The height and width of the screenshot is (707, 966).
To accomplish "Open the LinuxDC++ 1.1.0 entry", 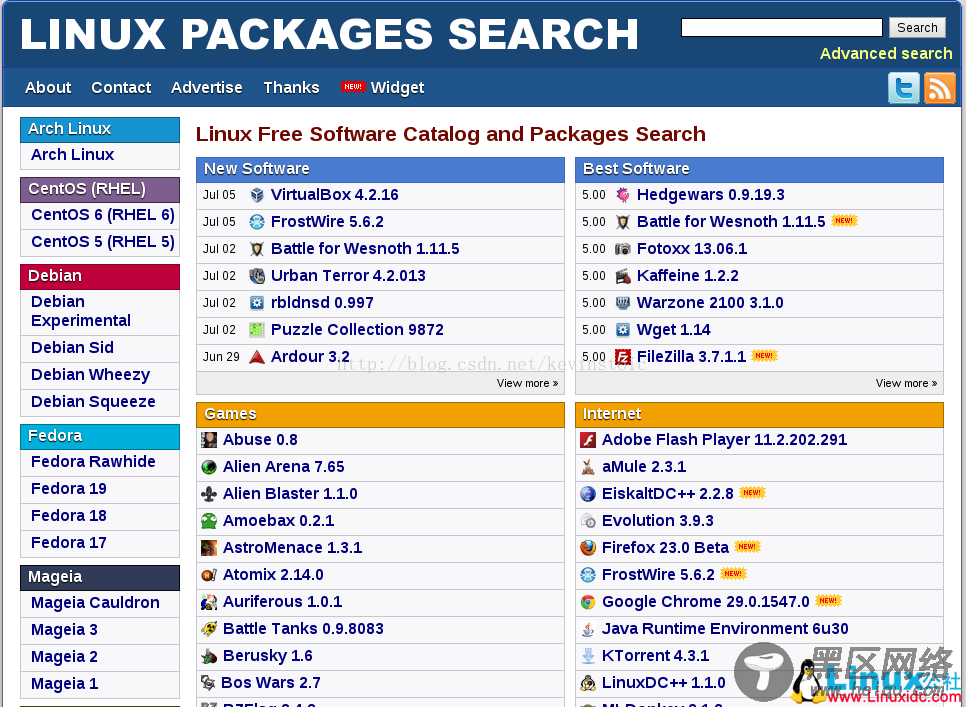I will click(x=663, y=683).
